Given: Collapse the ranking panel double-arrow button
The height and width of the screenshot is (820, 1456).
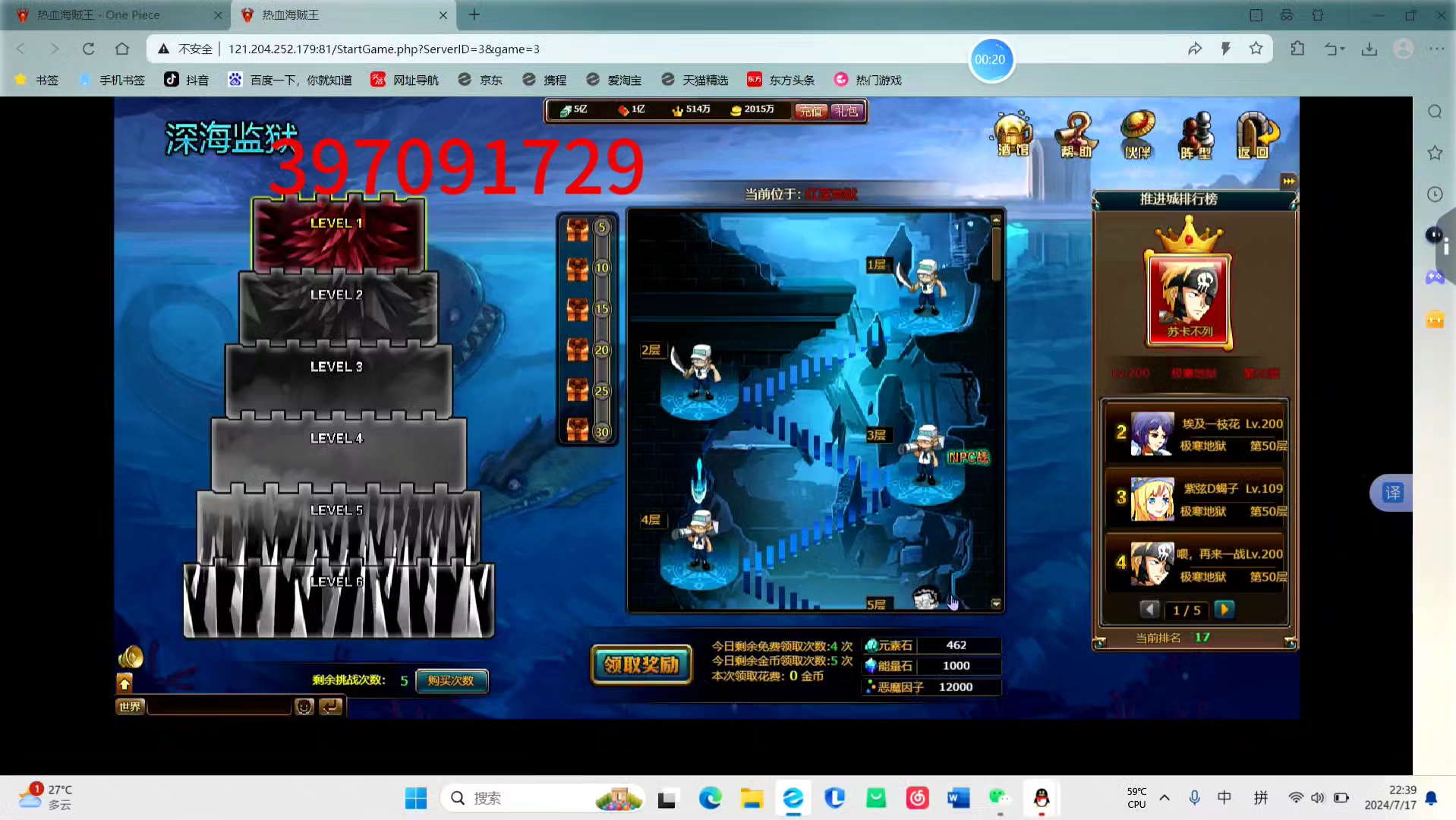Looking at the screenshot, I should [1288, 181].
